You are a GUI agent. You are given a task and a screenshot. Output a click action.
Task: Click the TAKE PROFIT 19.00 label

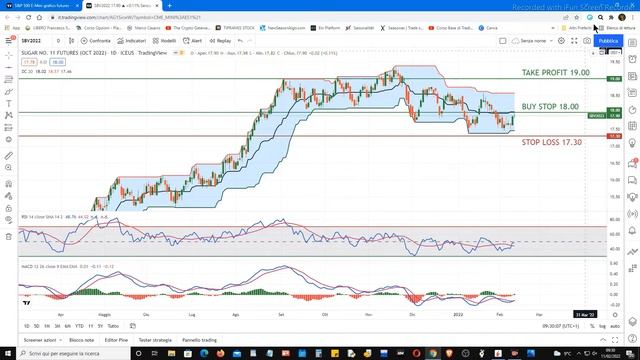click(556, 73)
